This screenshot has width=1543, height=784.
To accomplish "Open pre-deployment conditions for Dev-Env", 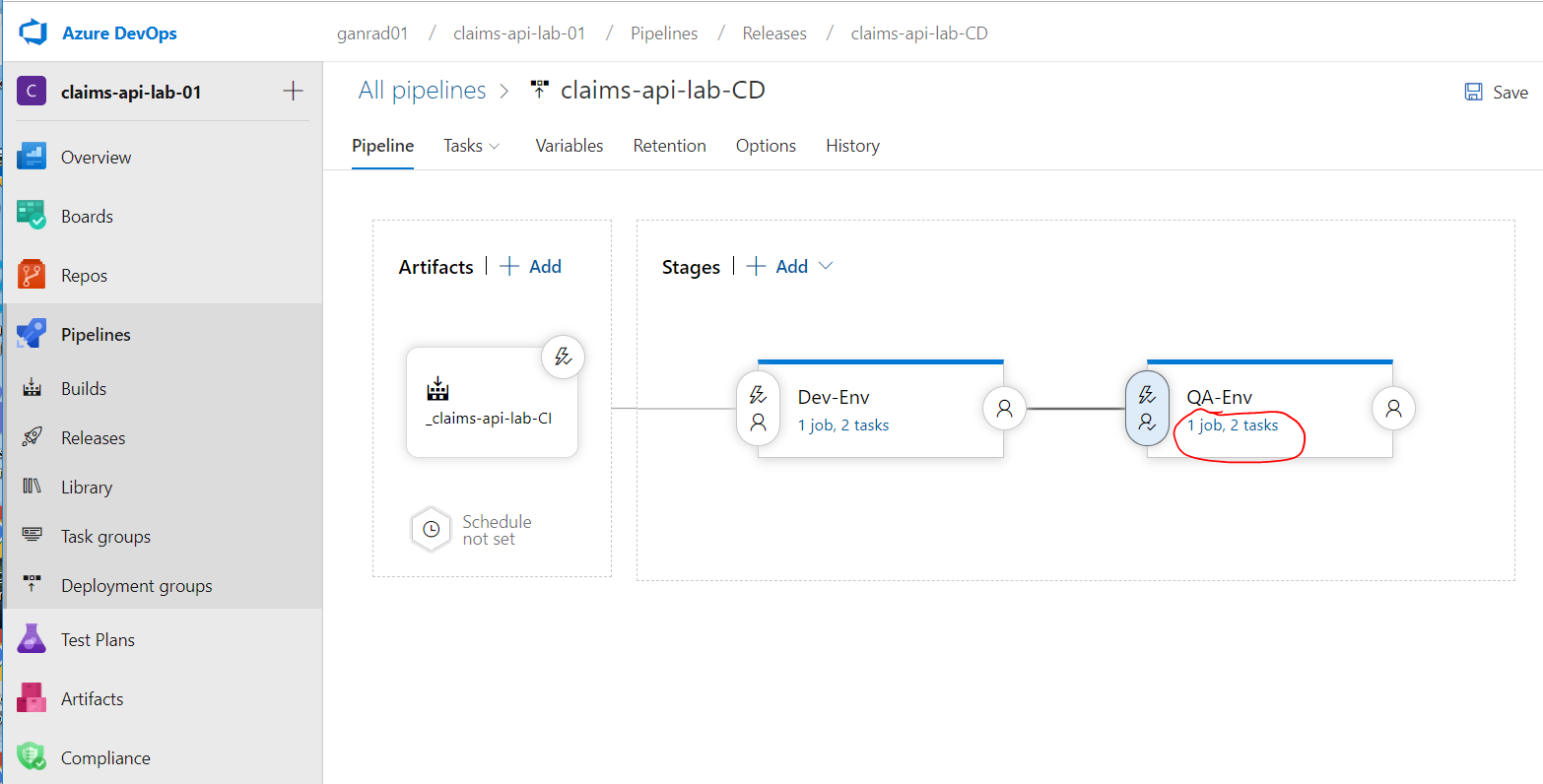I will pos(759,408).
